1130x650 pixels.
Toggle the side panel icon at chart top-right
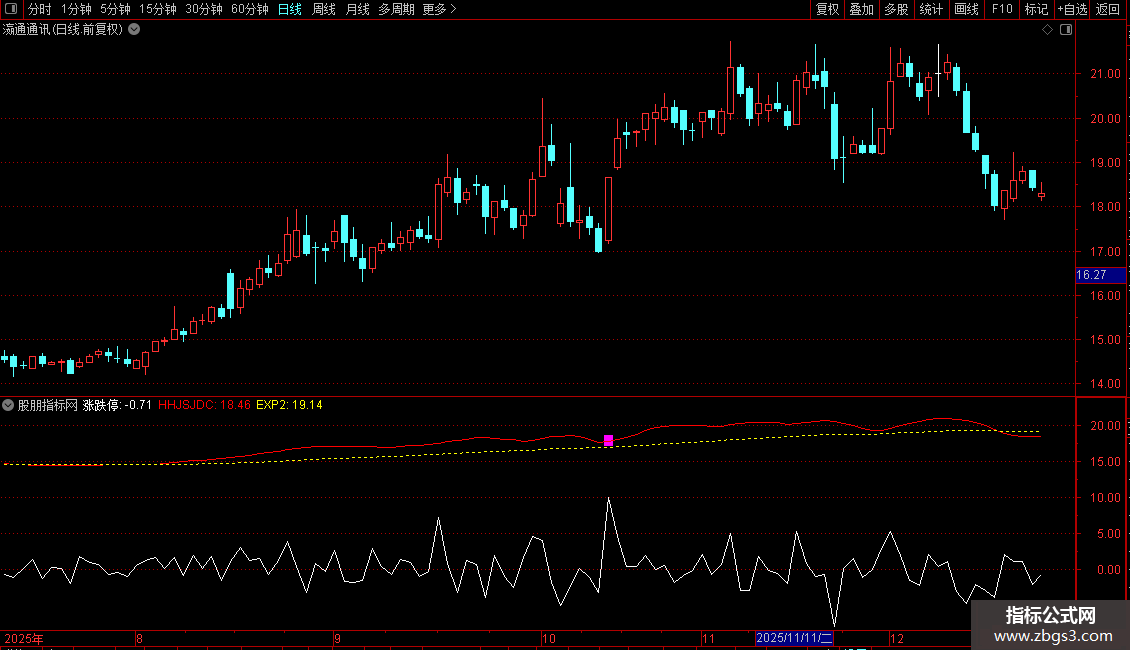click(1066, 30)
